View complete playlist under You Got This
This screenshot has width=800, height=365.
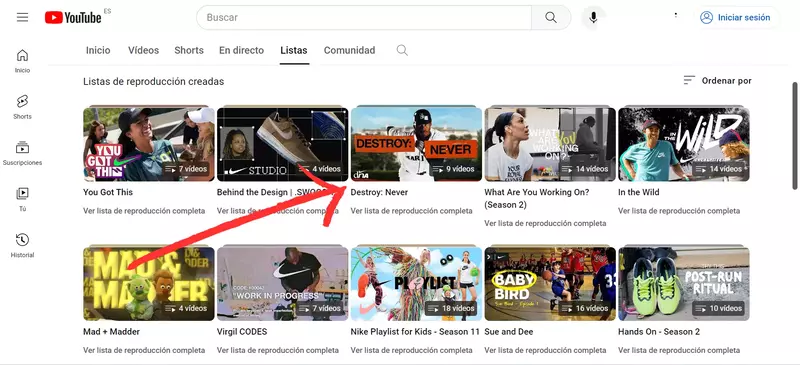[144, 211]
